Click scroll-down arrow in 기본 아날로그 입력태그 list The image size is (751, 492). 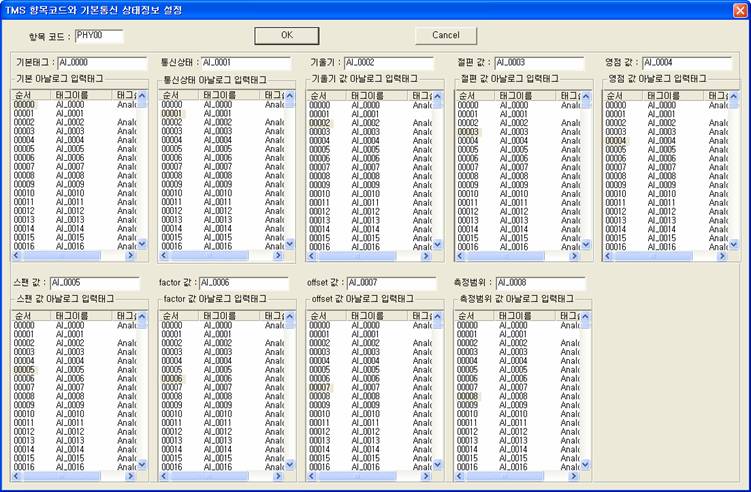click(142, 244)
